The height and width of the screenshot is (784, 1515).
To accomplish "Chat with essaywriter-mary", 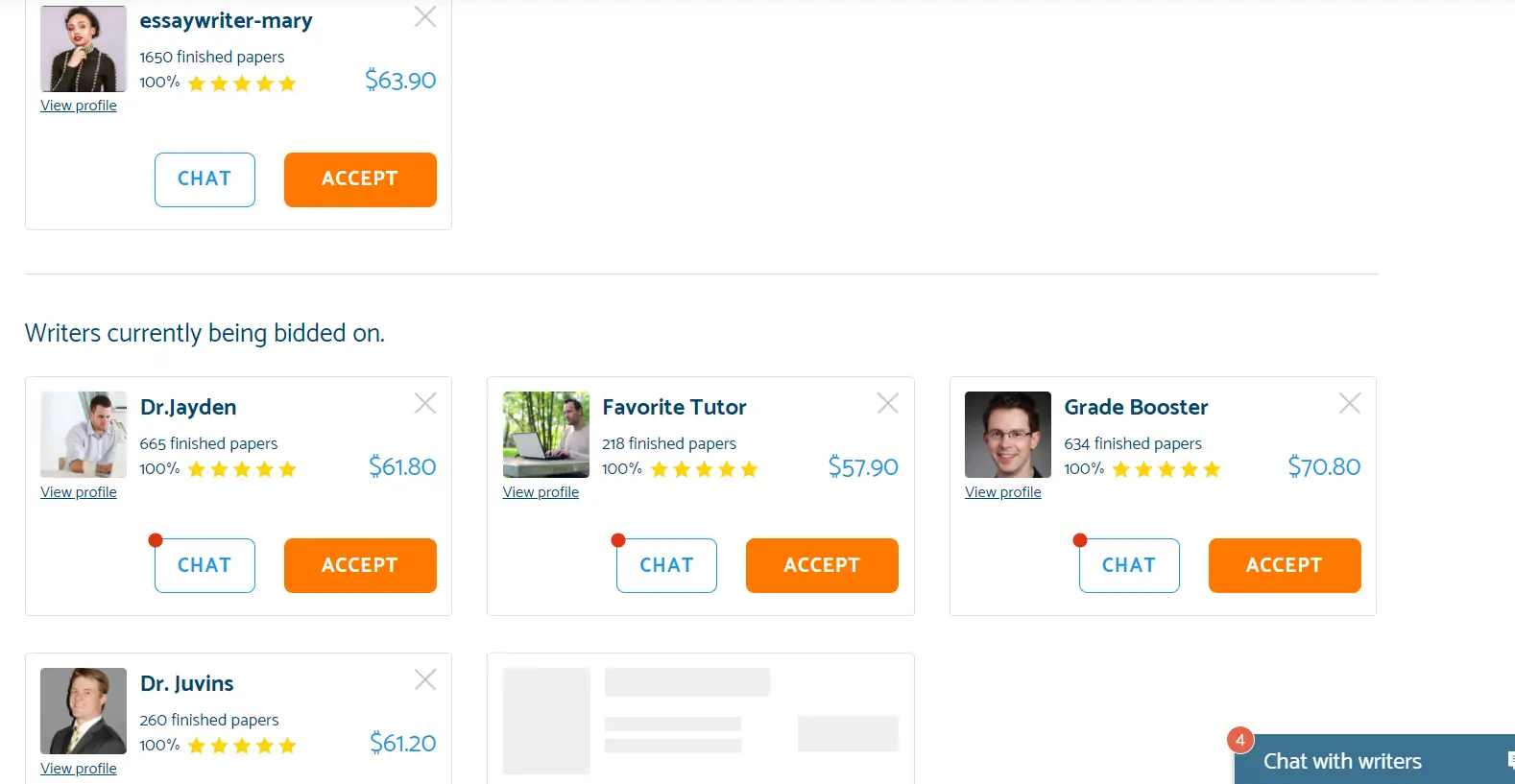I will pyautogui.click(x=204, y=179).
